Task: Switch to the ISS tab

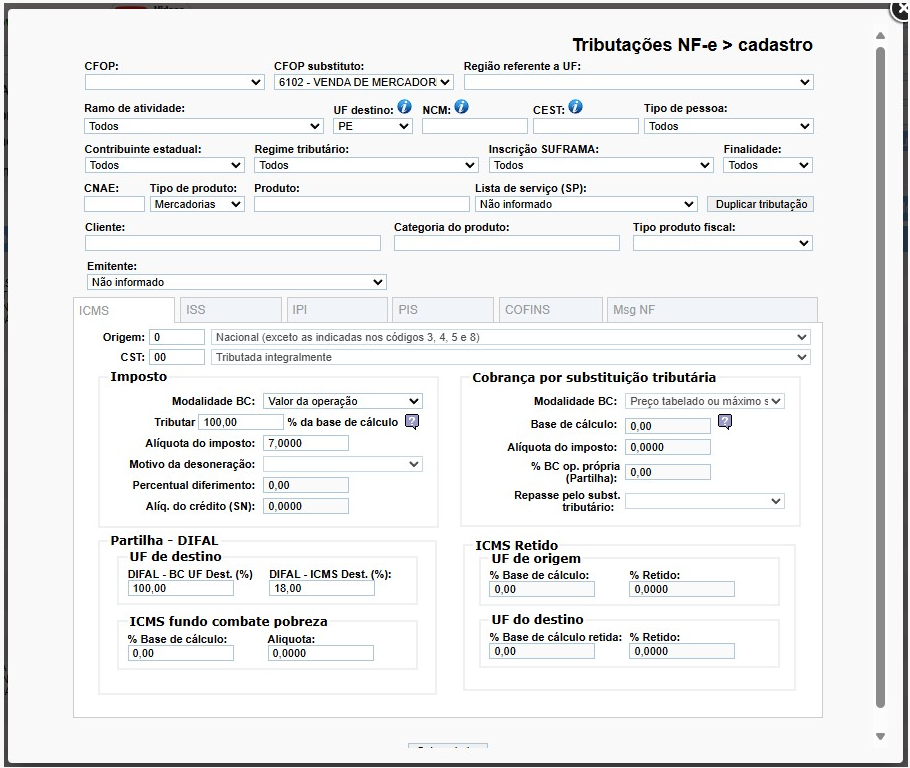Action: click(x=230, y=309)
